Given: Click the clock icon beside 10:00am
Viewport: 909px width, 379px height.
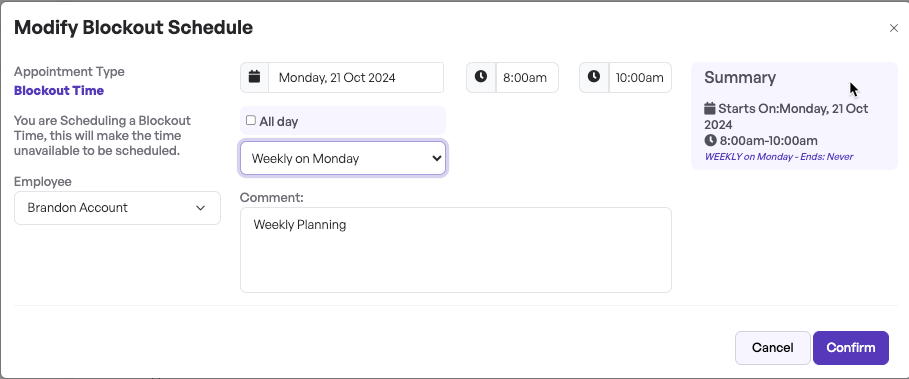Looking at the screenshot, I should [x=594, y=76].
